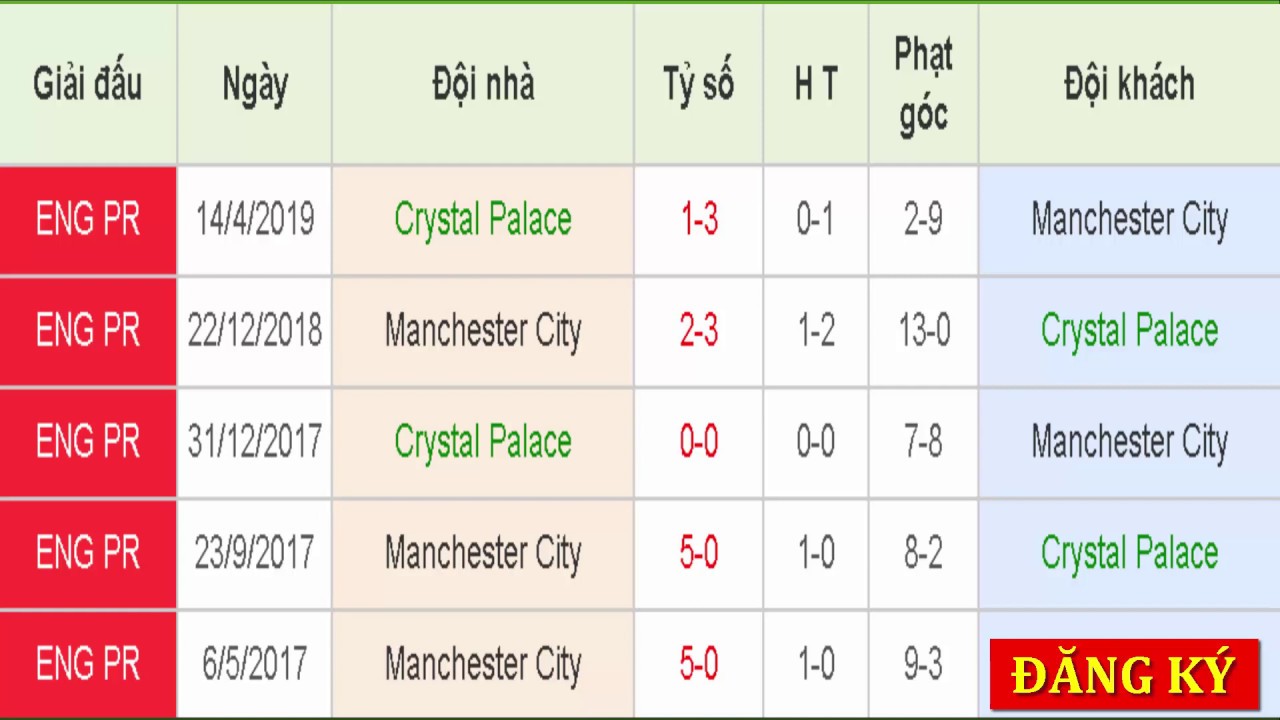Open Manchester City home team on 23/9/2017

483,553
